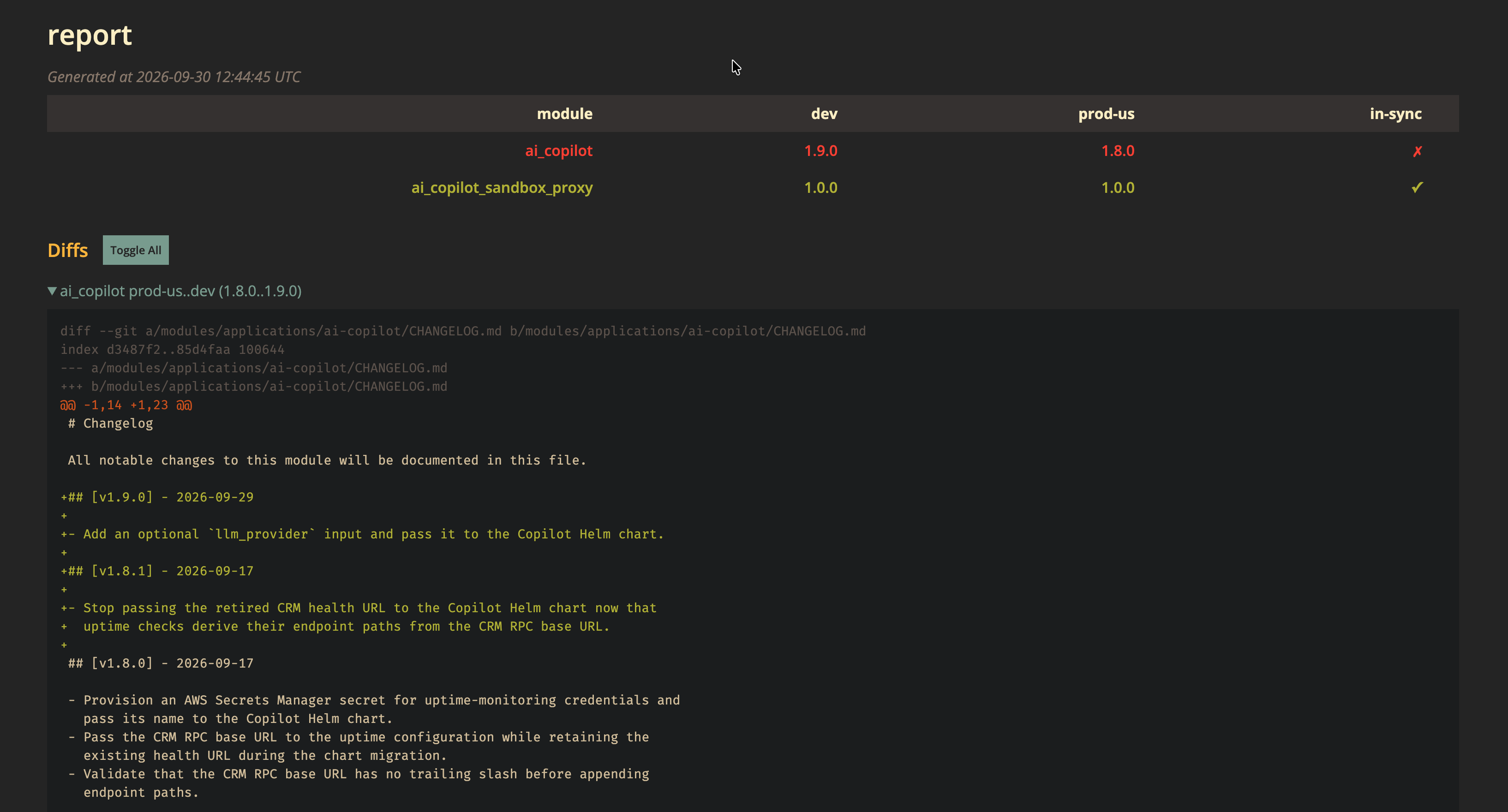Image resolution: width=1508 pixels, height=812 pixels.
Task: Click the in-sync column header
Action: click(1395, 113)
